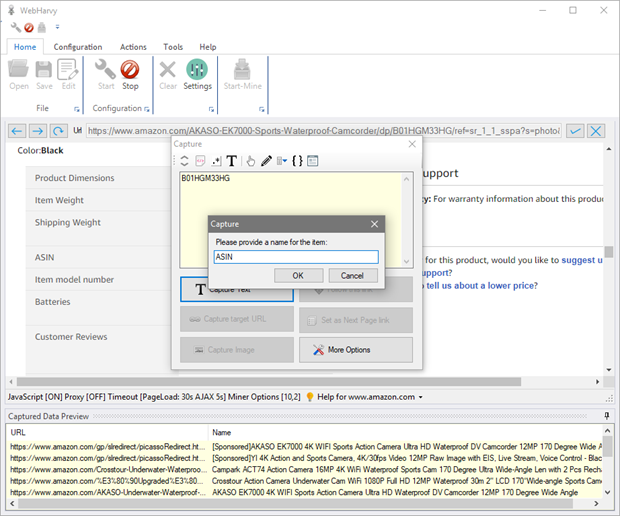Screen dimensions: 620x516
Task: Click the pencil icon in Capture toolbar
Action: [266, 160]
